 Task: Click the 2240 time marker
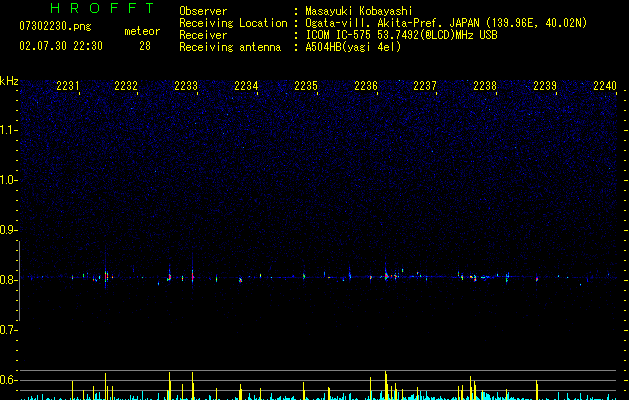click(605, 85)
